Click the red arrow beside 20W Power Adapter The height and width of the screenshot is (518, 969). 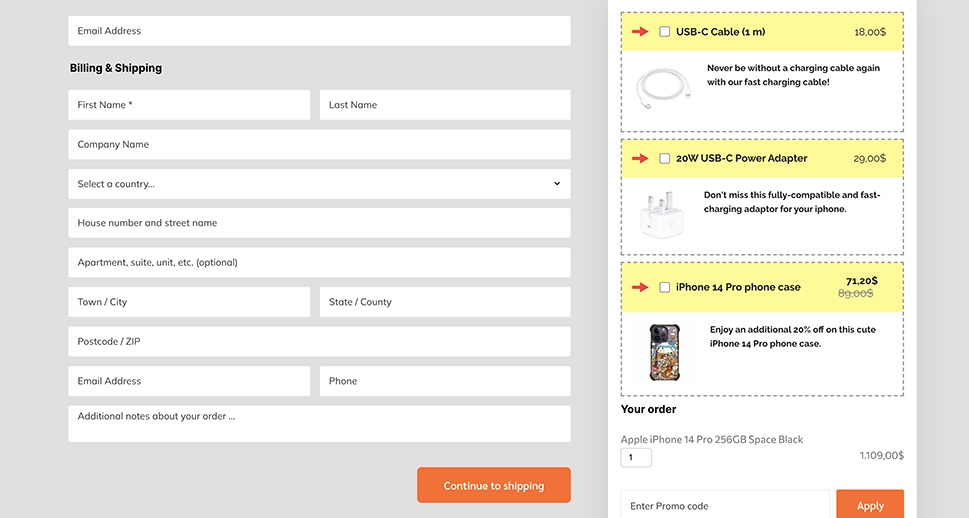click(640, 159)
